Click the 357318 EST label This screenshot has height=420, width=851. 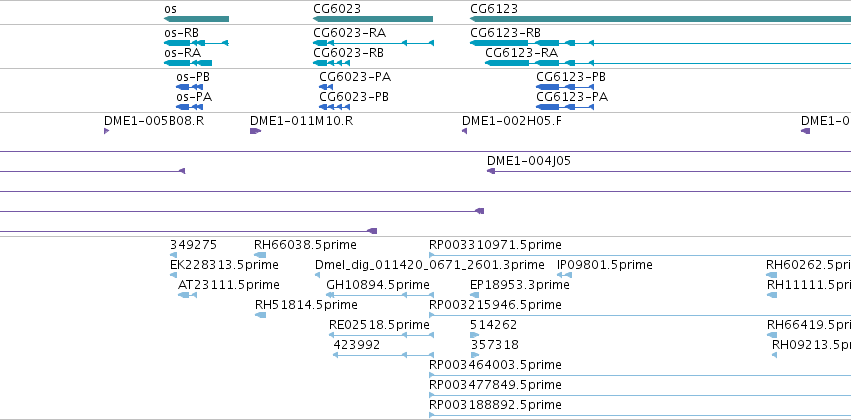494,345
